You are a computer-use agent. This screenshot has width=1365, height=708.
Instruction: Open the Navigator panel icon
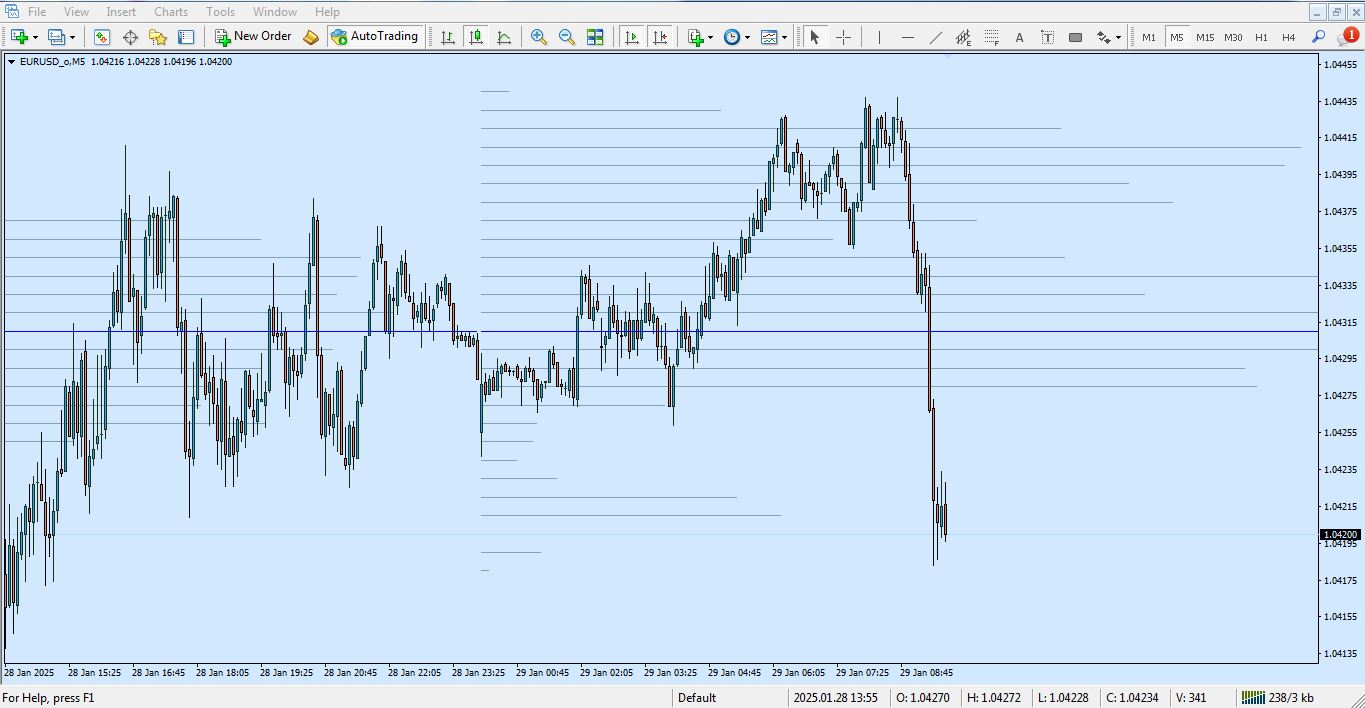click(x=158, y=37)
